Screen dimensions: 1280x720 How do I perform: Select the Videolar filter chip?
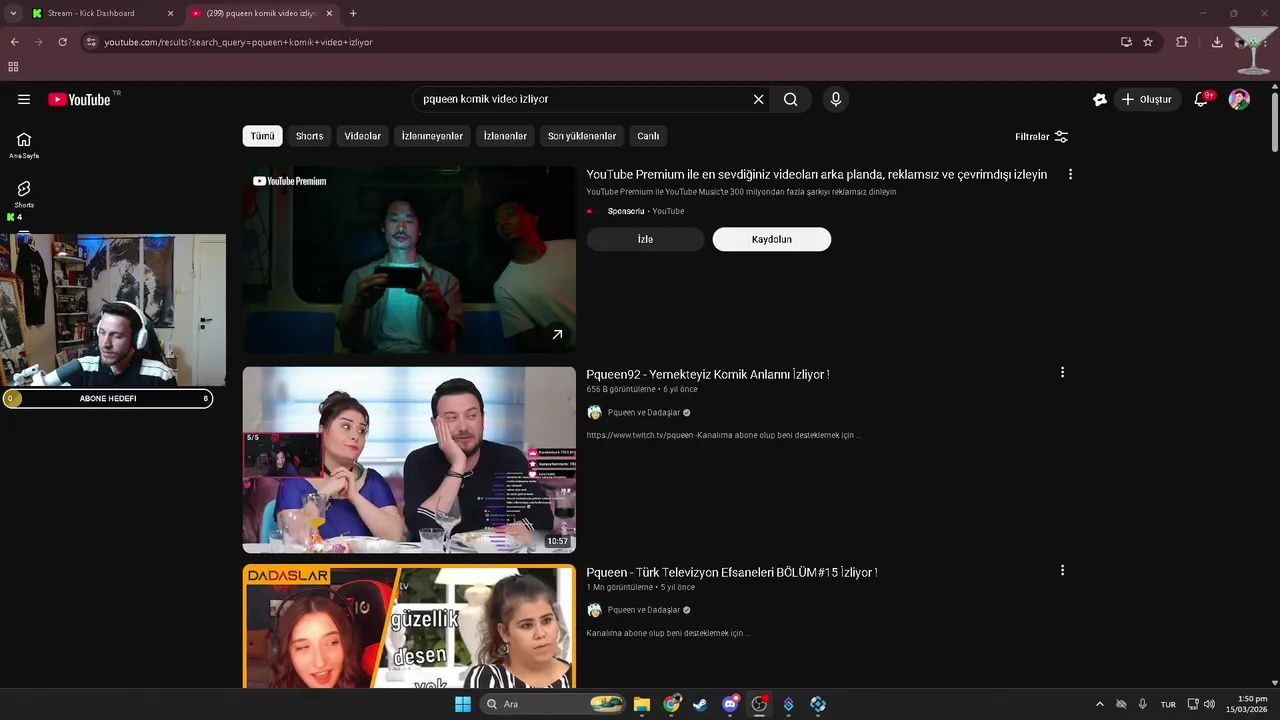pos(362,136)
